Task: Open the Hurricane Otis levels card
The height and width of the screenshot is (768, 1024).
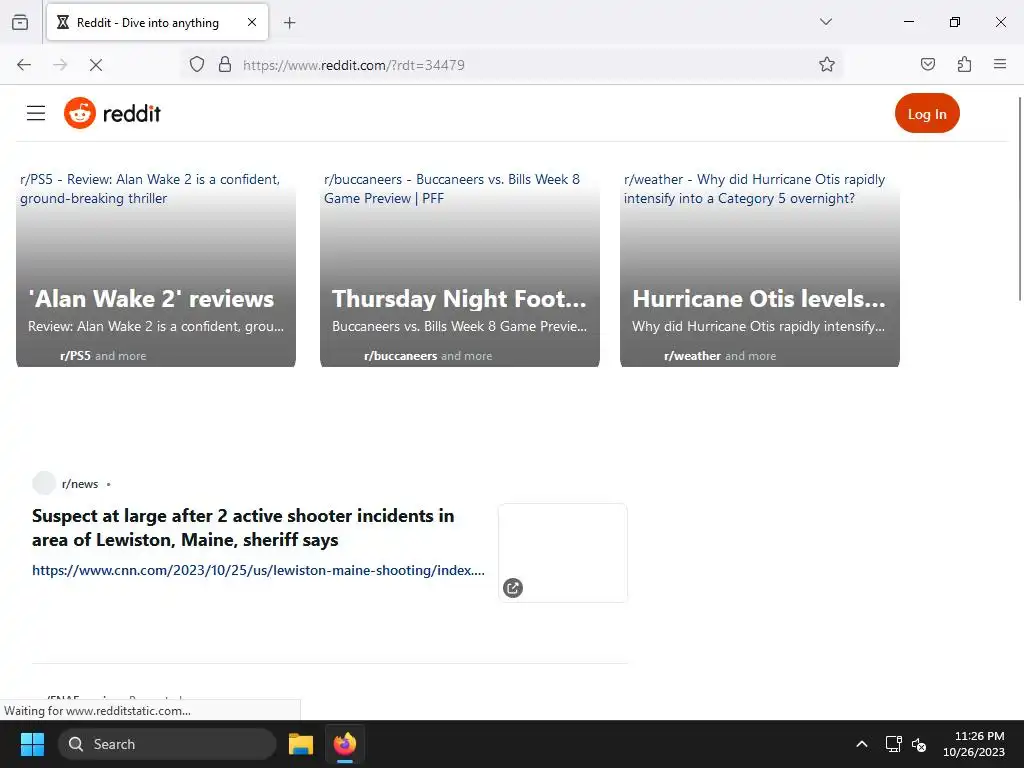Action: click(x=760, y=269)
